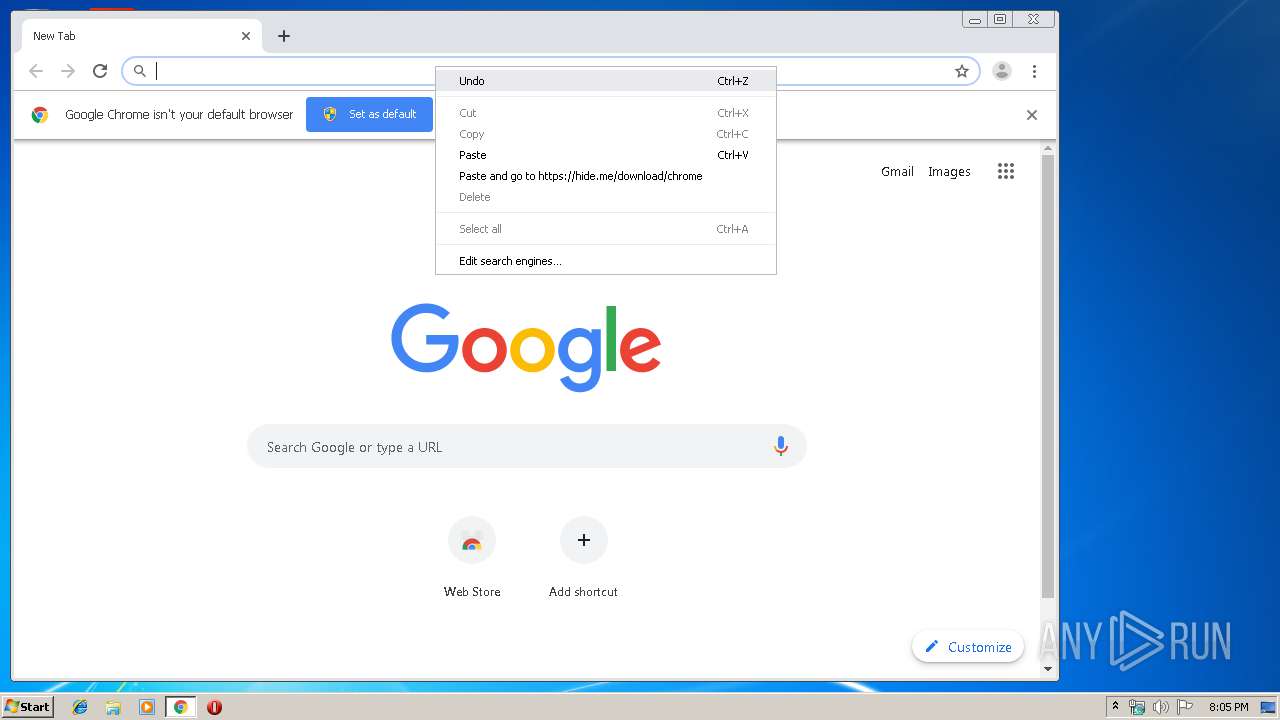The height and width of the screenshot is (720, 1280).
Task: Click the page scrollbar up arrow
Action: [1048, 149]
